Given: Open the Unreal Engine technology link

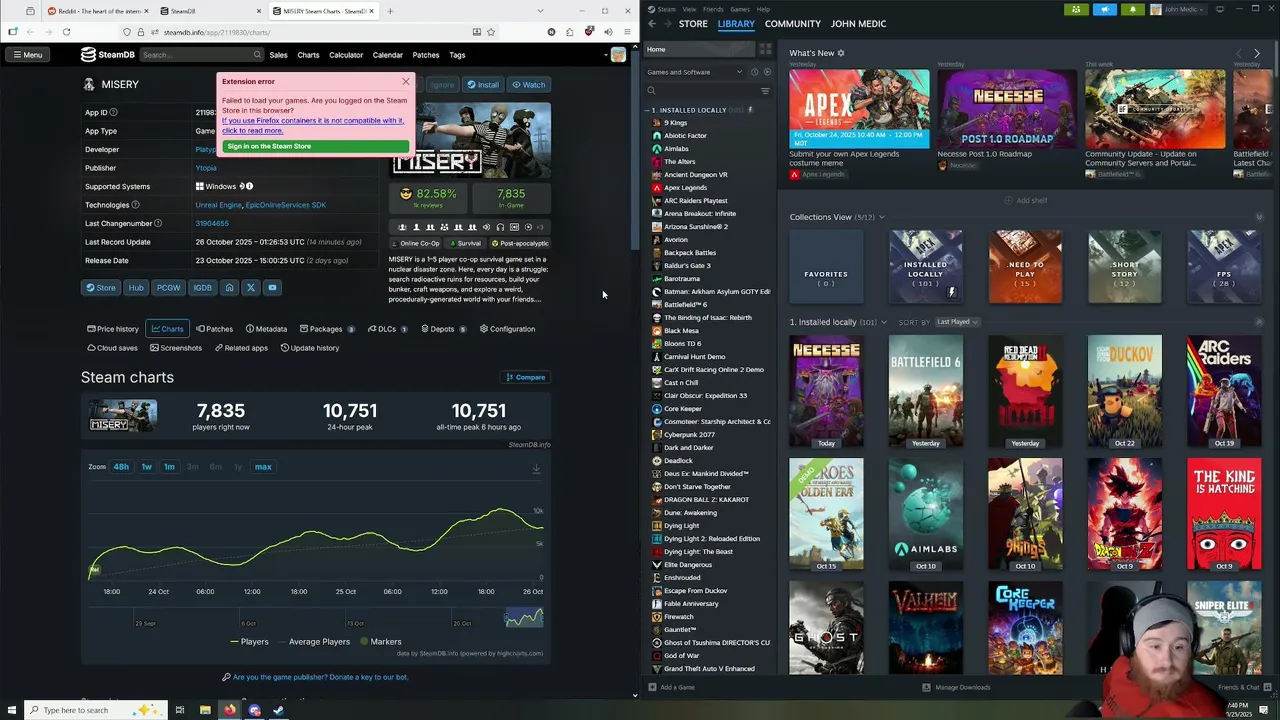Looking at the screenshot, I should (218, 205).
